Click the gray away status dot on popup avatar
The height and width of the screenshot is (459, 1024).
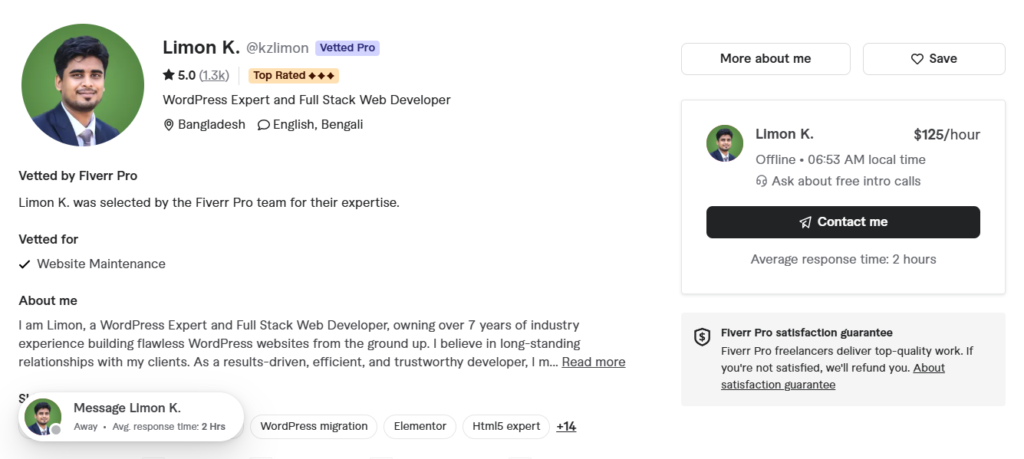pos(56,430)
